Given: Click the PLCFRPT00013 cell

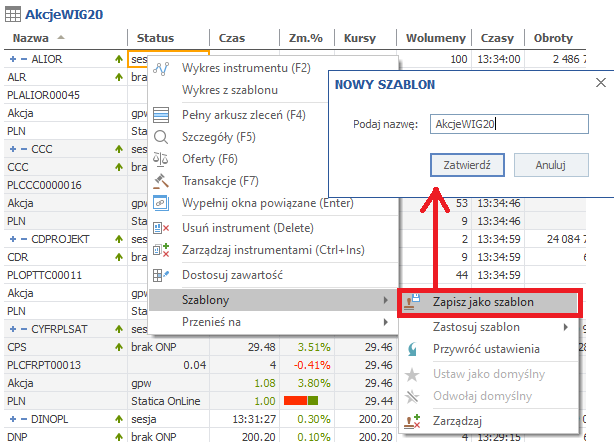Looking at the screenshot, I should (x=44, y=365).
